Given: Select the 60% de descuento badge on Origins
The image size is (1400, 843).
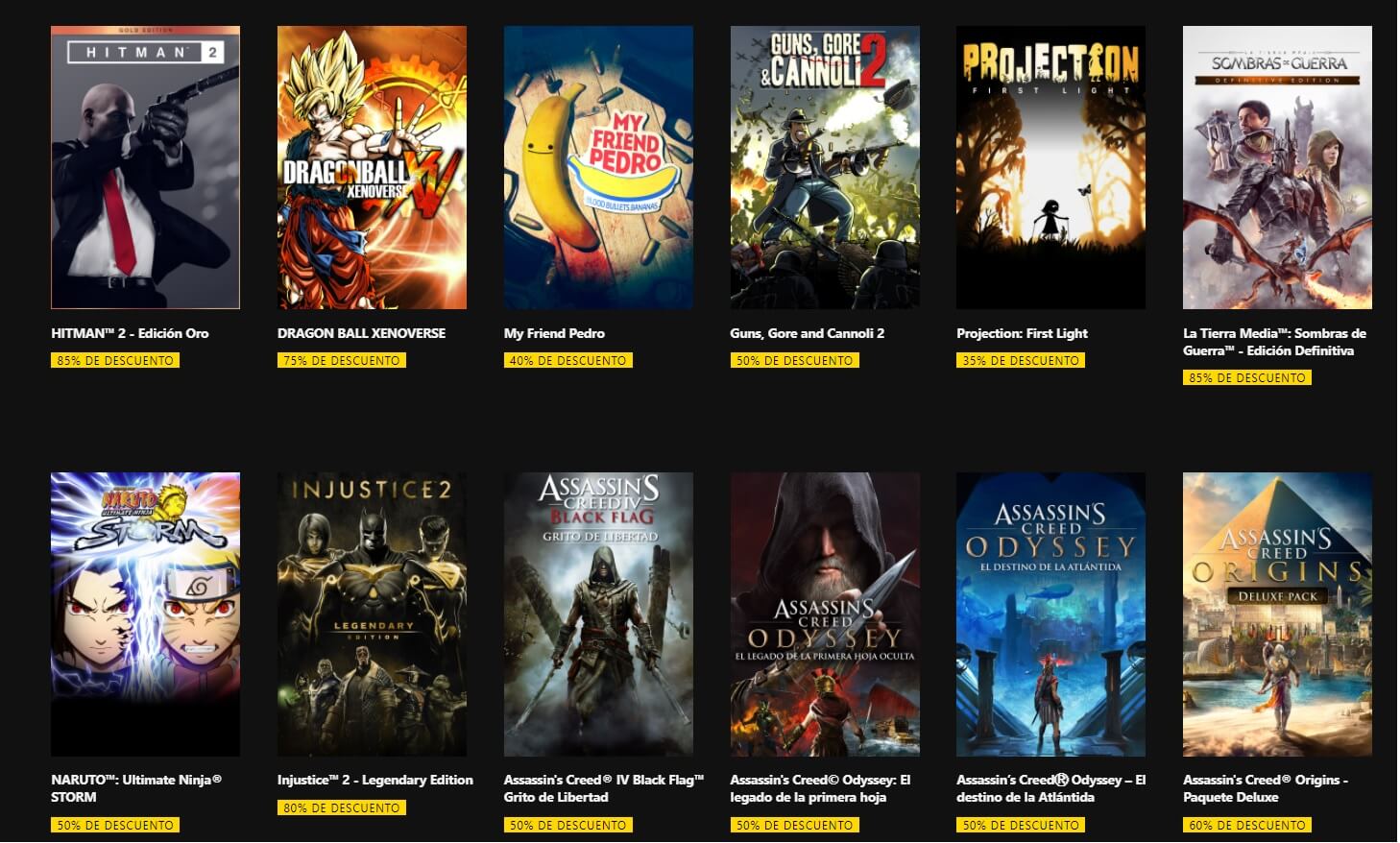Looking at the screenshot, I should [x=1247, y=825].
